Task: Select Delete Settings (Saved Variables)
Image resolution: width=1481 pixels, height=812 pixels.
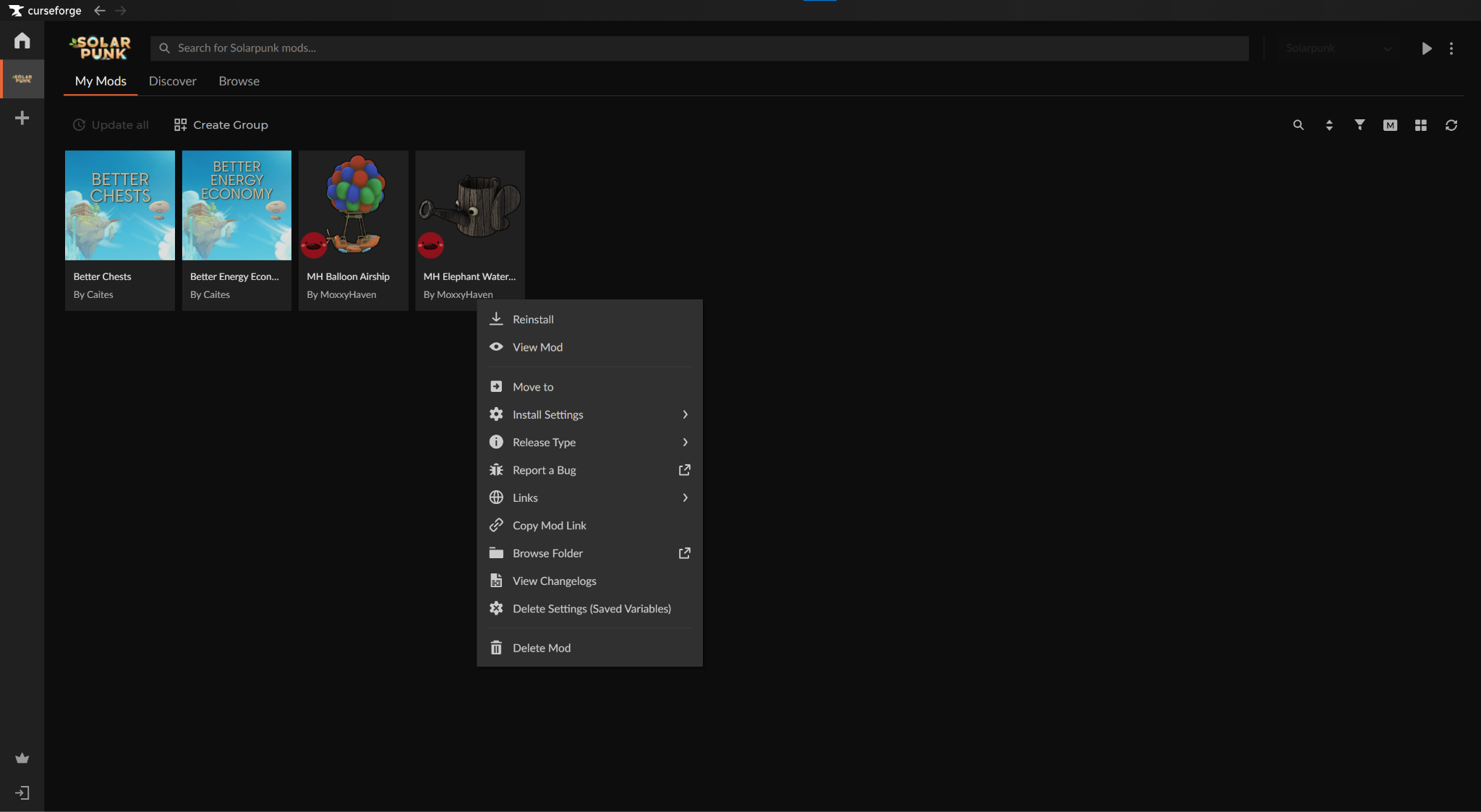Action: point(589,609)
